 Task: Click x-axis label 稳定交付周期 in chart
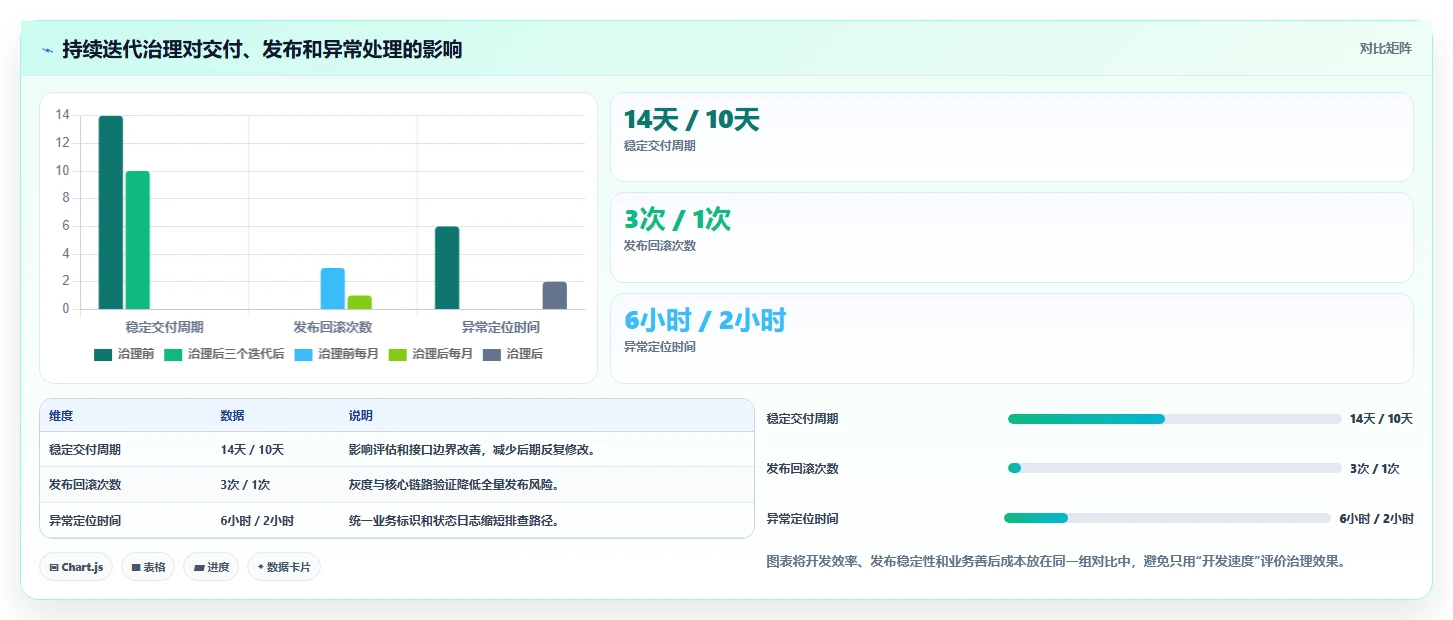point(165,327)
